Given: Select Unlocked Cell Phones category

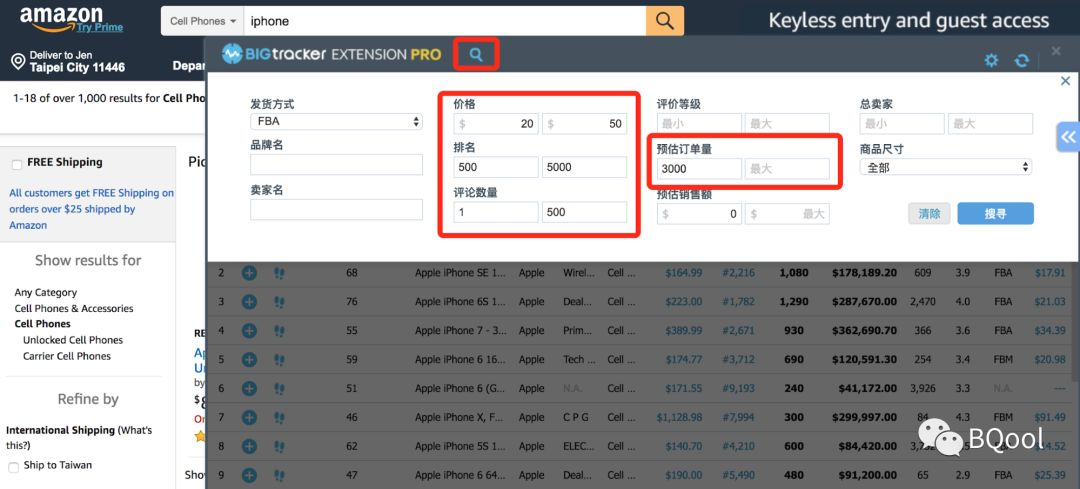Looking at the screenshot, I should (x=72, y=340).
